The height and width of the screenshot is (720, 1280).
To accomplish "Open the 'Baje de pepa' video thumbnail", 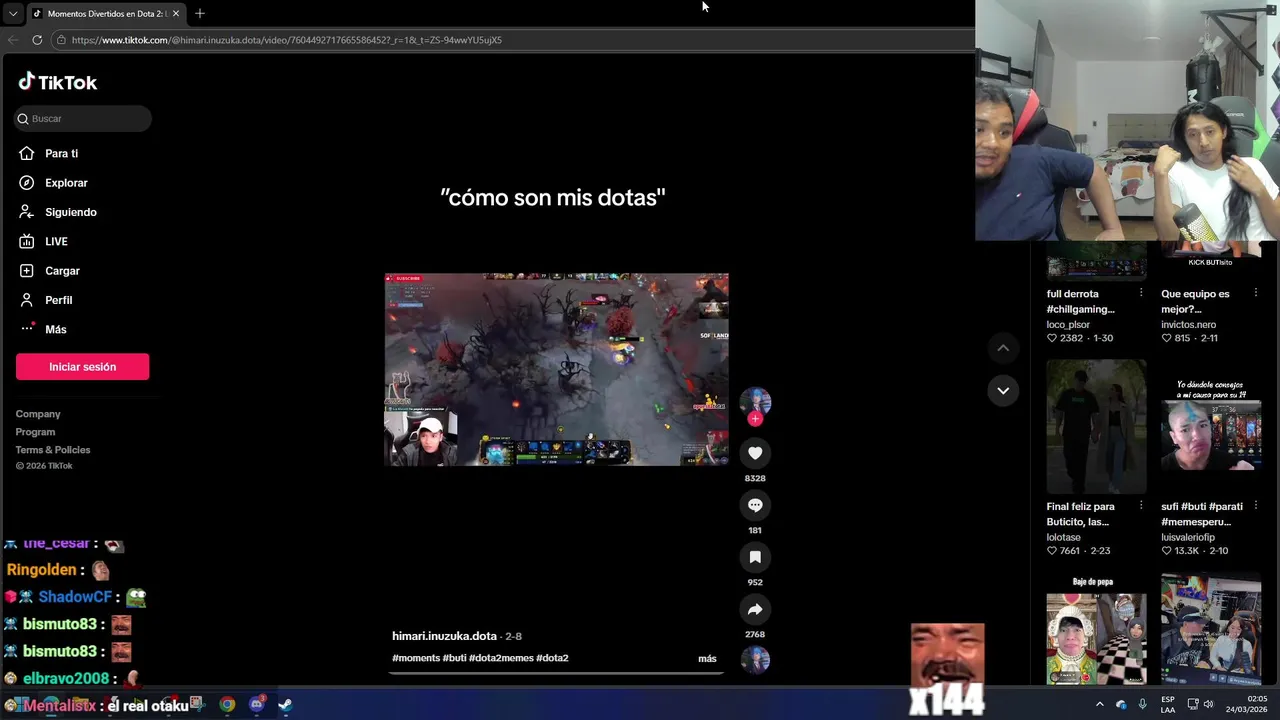I will coord(1096,629).
